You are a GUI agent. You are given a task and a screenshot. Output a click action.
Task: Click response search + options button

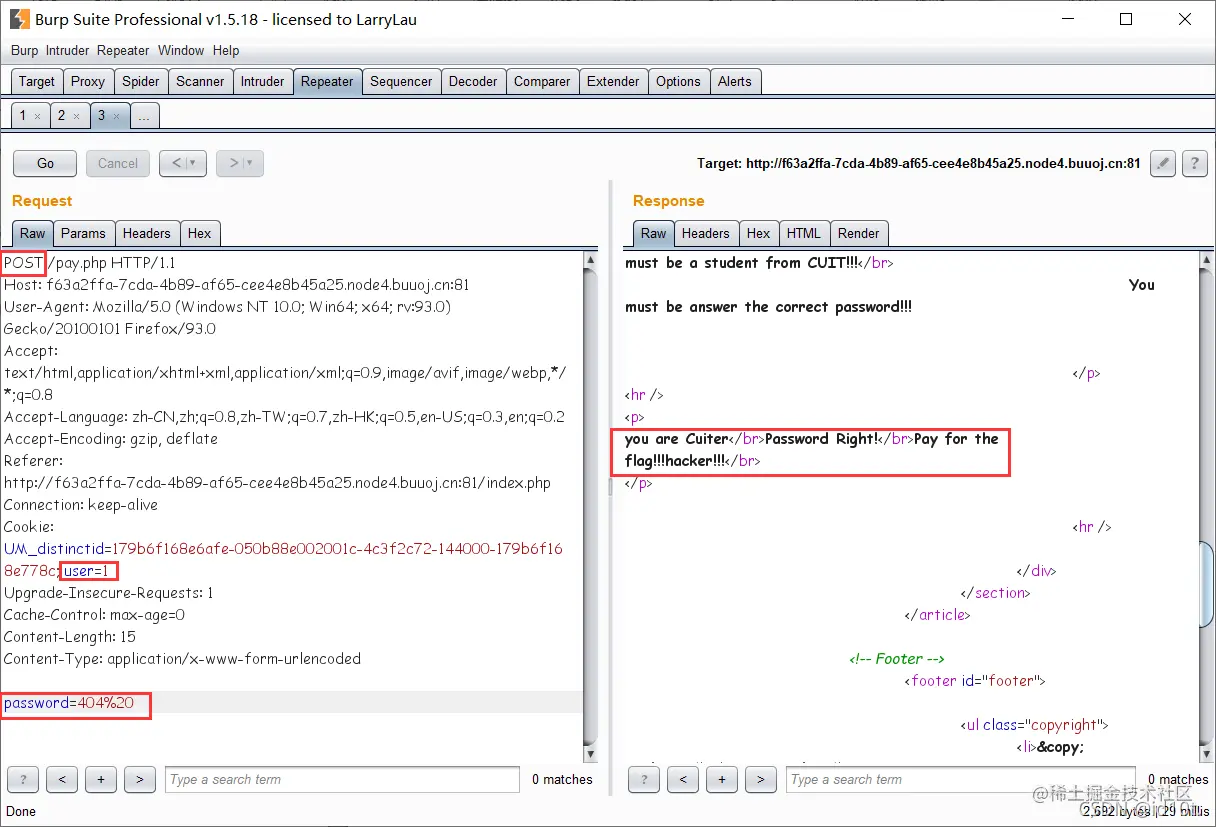click(x=722, y=779)
